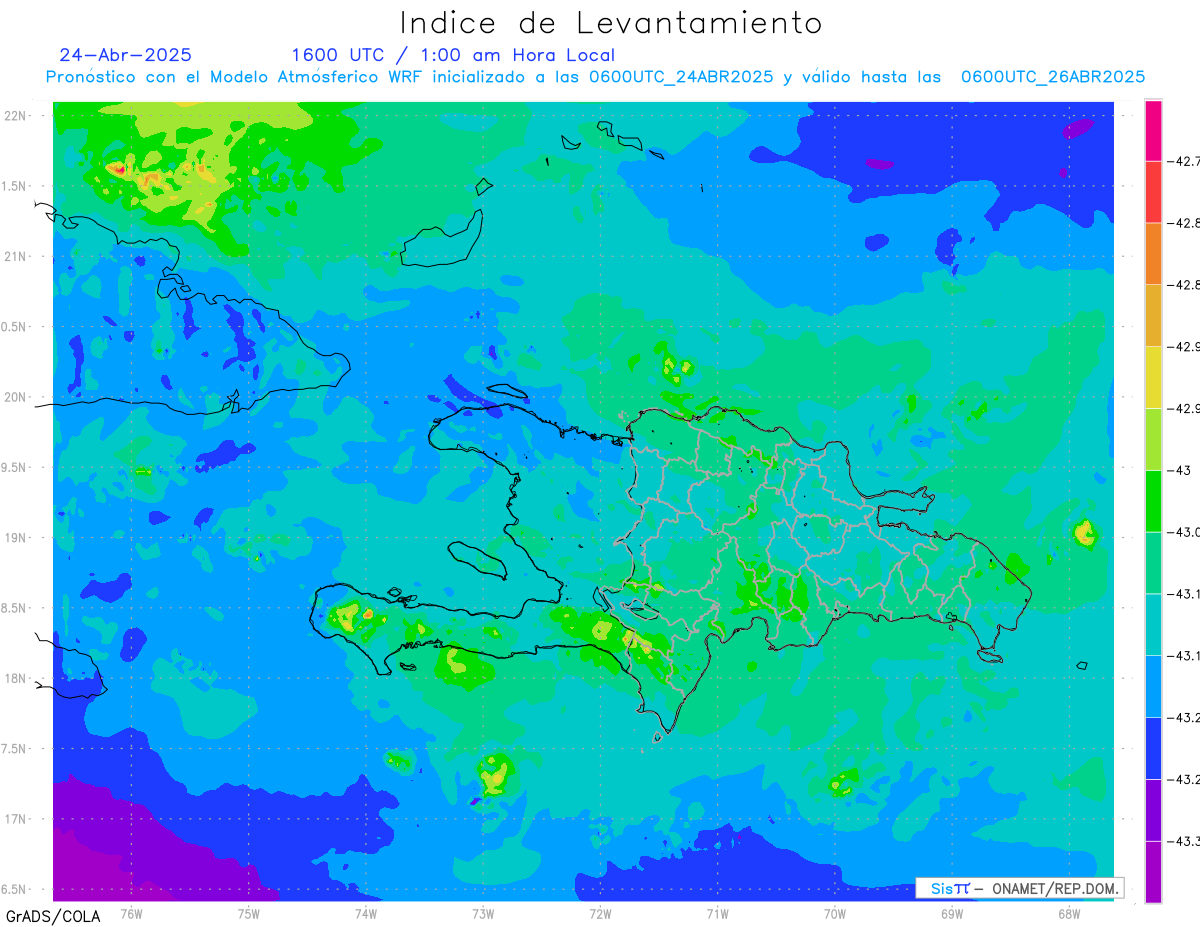Viewport: 1200px width, 927px height.
Task: Click the cyan legend swatch between -43.1 labels
Action: [1153, 624]
